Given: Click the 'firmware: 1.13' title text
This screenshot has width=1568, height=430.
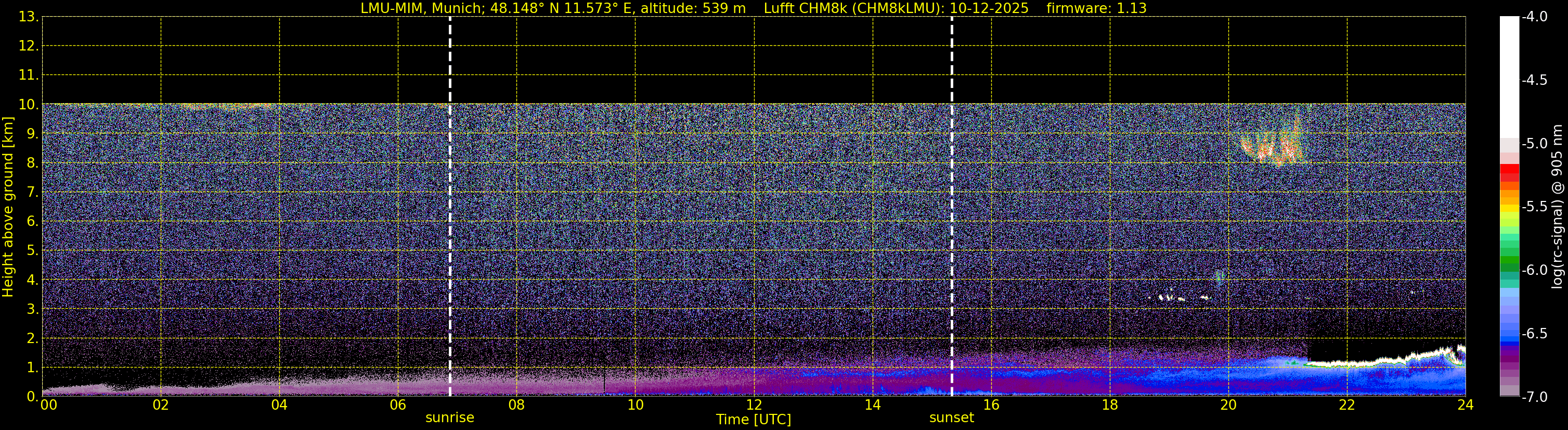Looking at the screenshot, I should pyautogui.click(x=1096, y=8).
